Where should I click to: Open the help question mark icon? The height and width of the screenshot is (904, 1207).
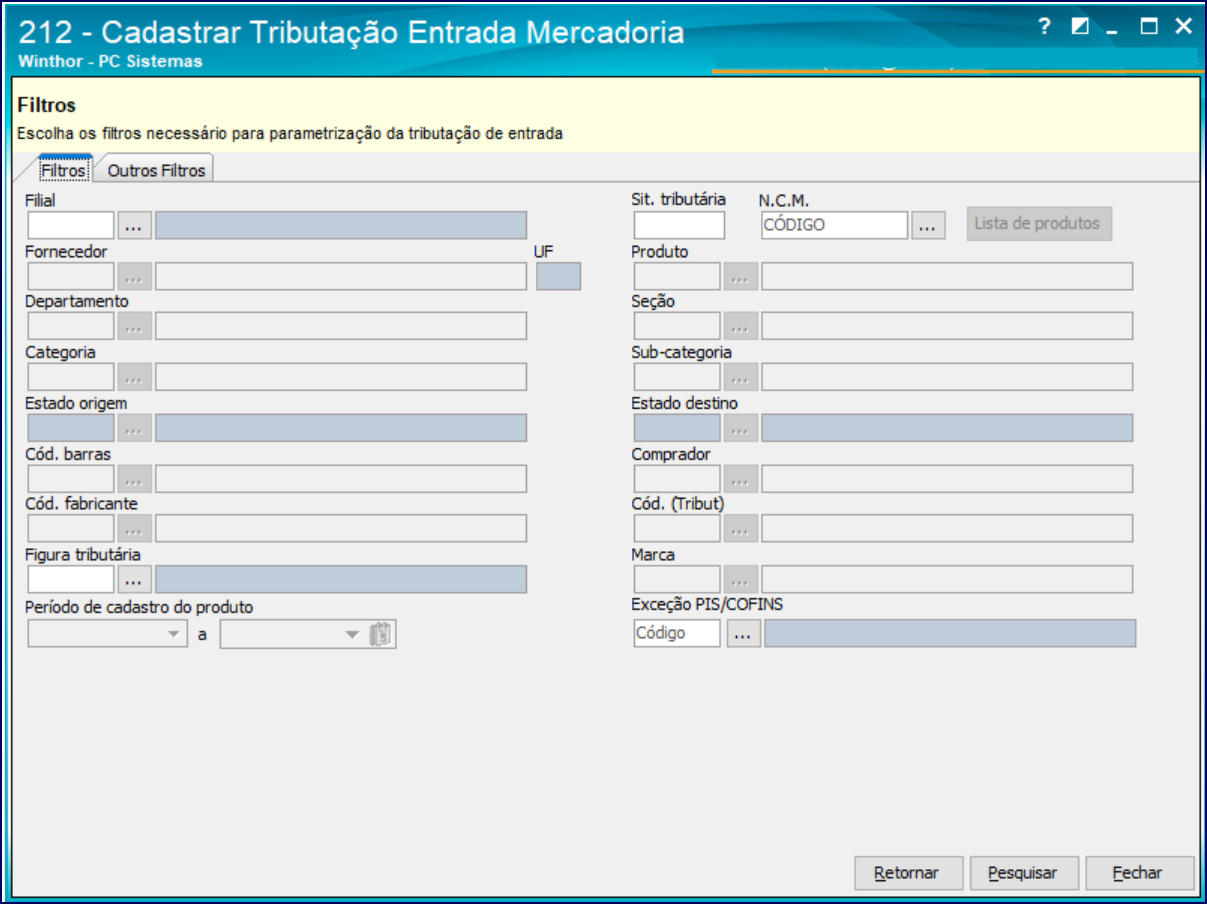click(1045, 27)
